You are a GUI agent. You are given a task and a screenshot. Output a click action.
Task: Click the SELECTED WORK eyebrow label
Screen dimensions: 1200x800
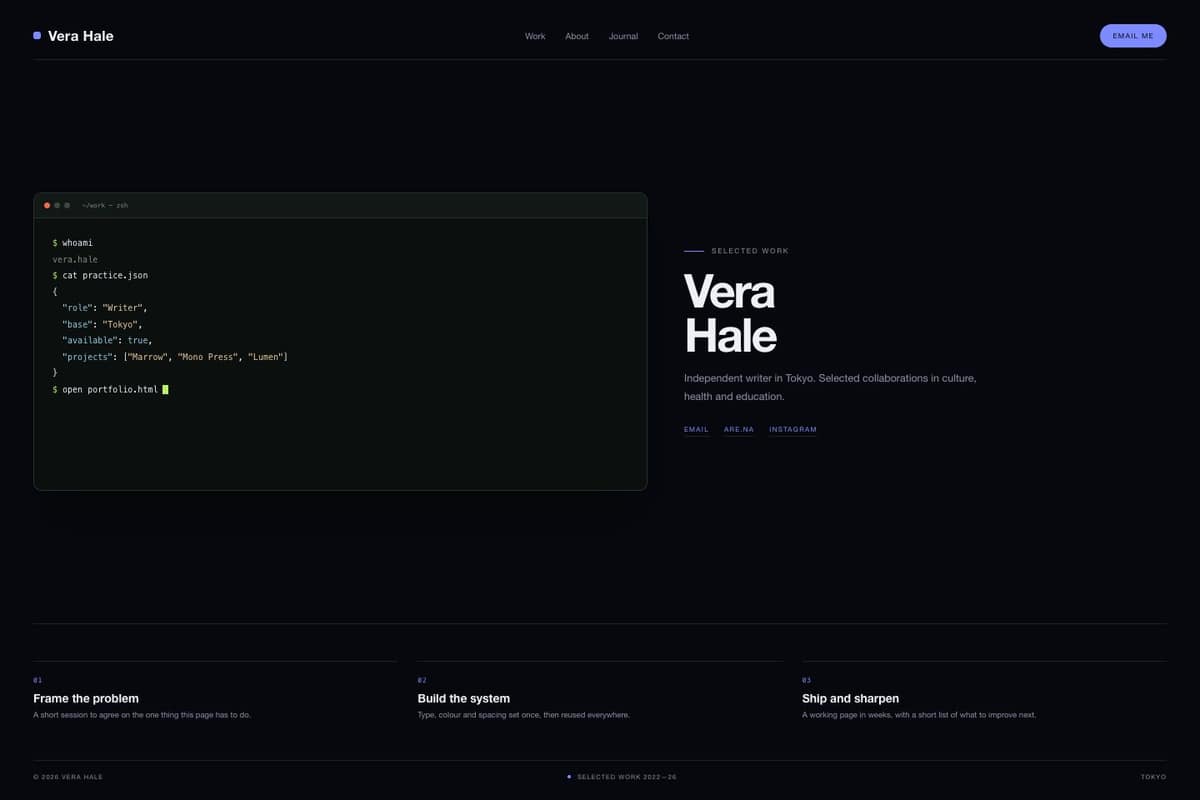[750, 251]
